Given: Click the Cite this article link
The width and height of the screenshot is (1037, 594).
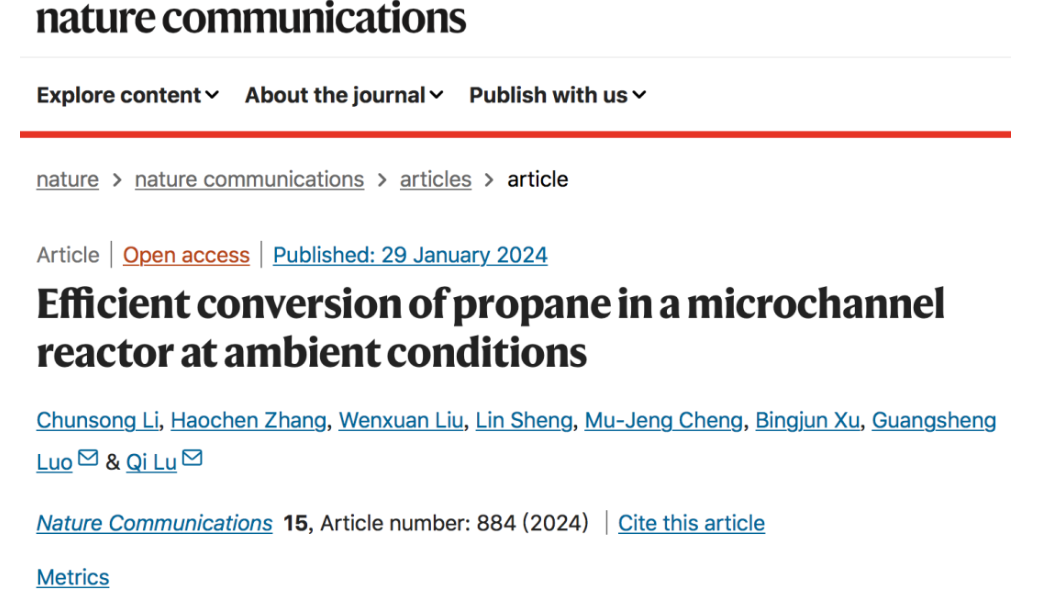Looking at the screenshot, I should click(x=691, y=523).
